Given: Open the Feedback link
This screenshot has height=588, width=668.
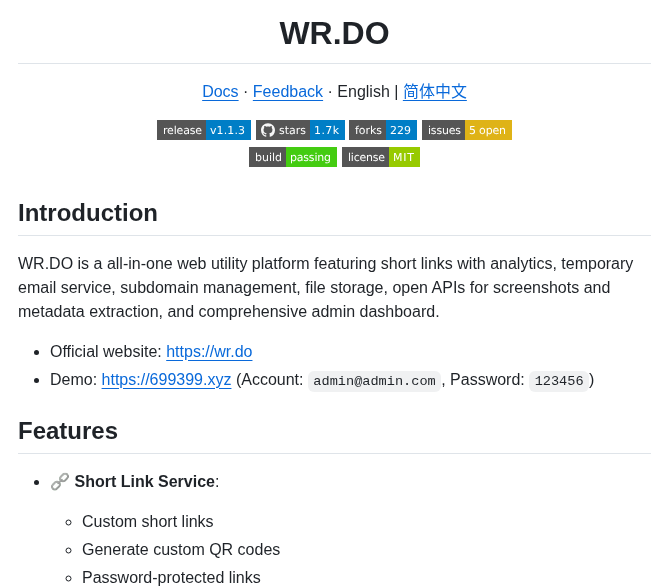Looking at the screenshot, I should 288,92.
